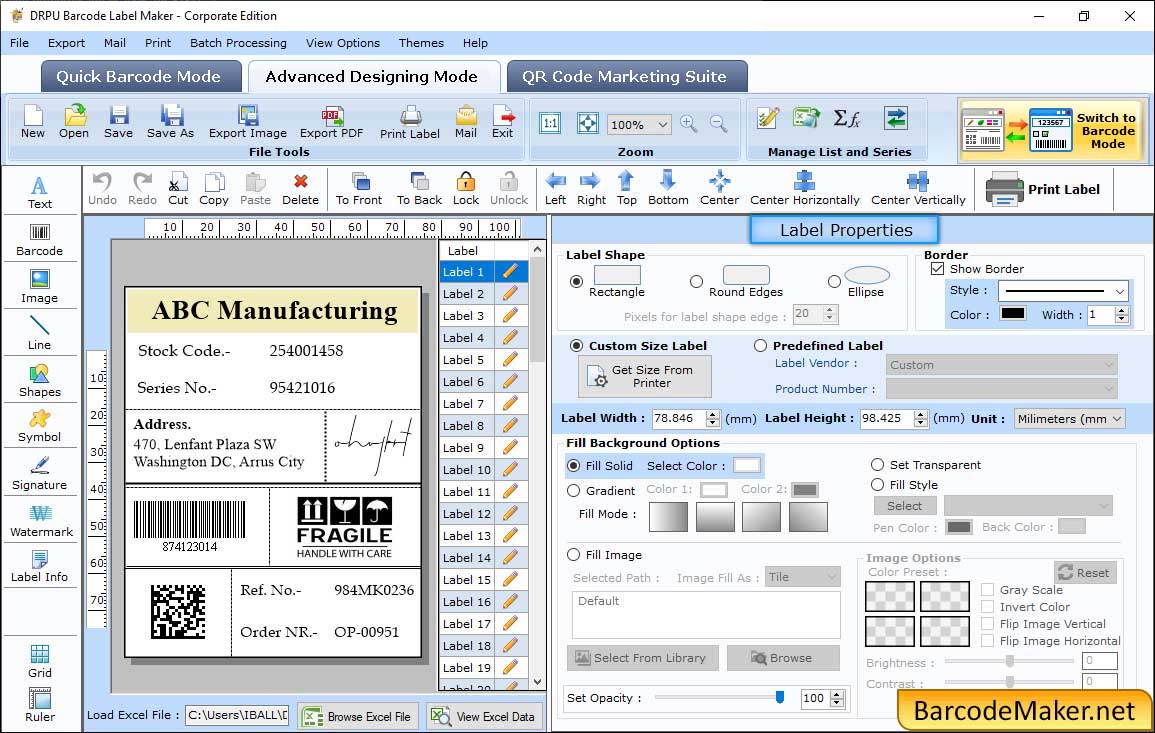Open the Symbol tool

40,427
